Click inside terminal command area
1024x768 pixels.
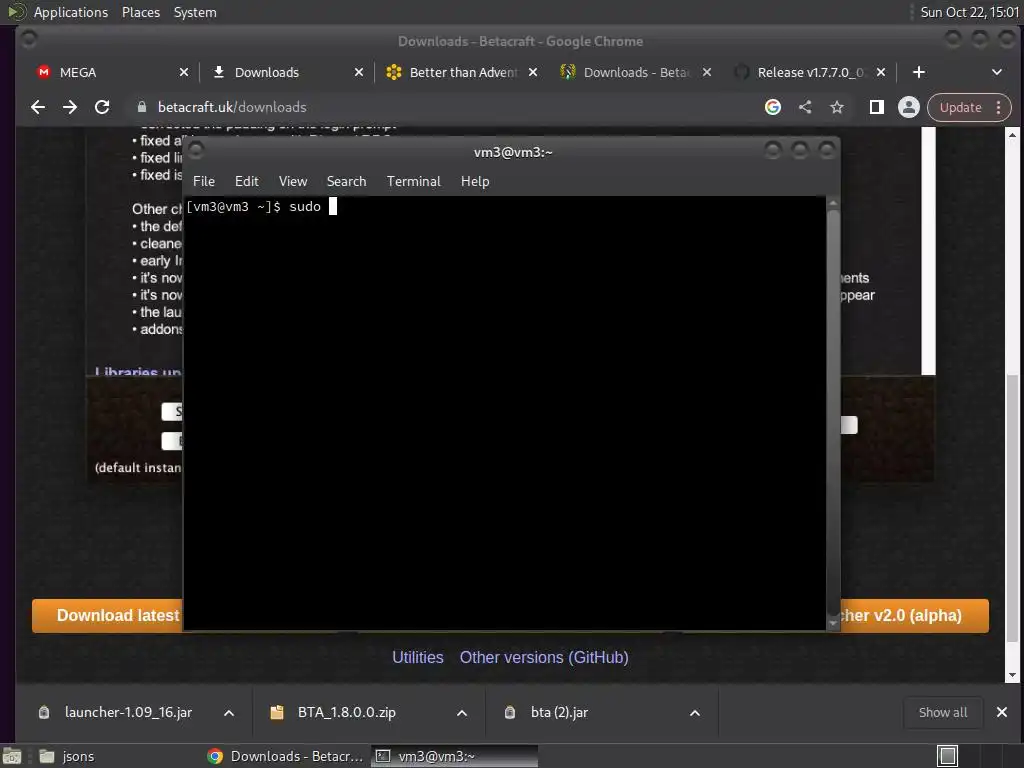tap(505, 413)
